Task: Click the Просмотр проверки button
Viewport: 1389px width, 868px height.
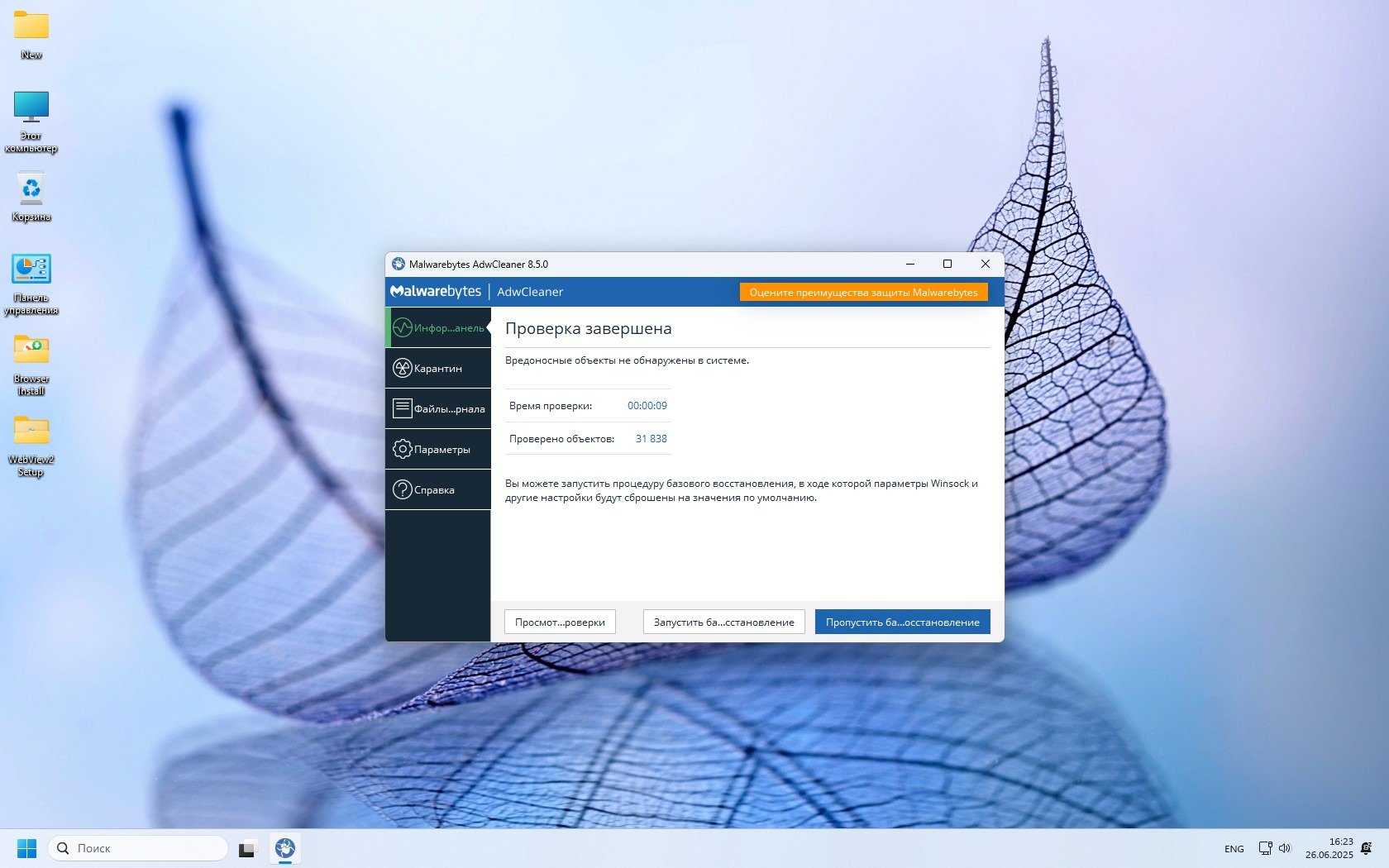Action: (560, 622)
